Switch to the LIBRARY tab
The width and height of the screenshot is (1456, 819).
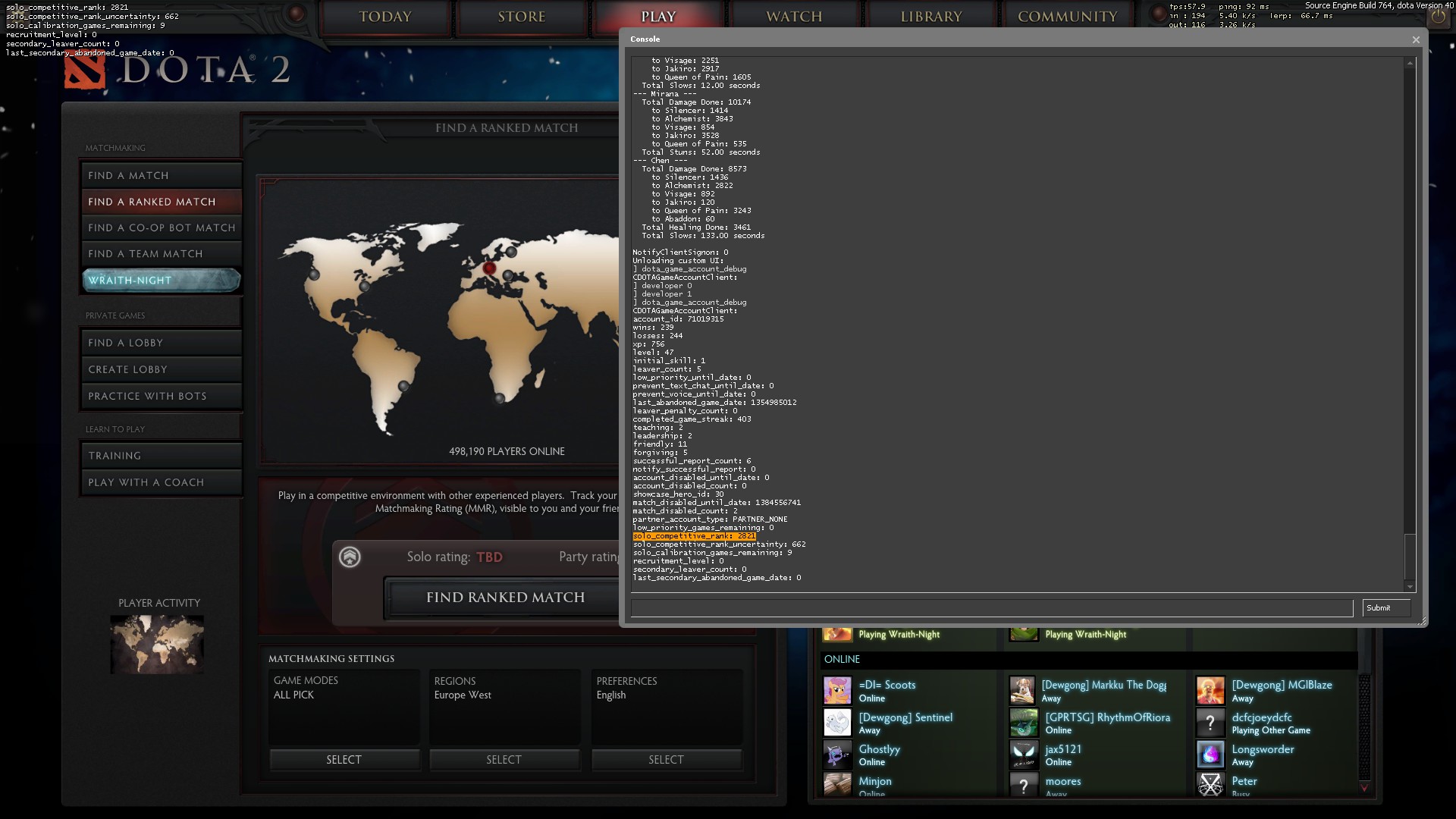pyautogui.click(x=930, y=17)
